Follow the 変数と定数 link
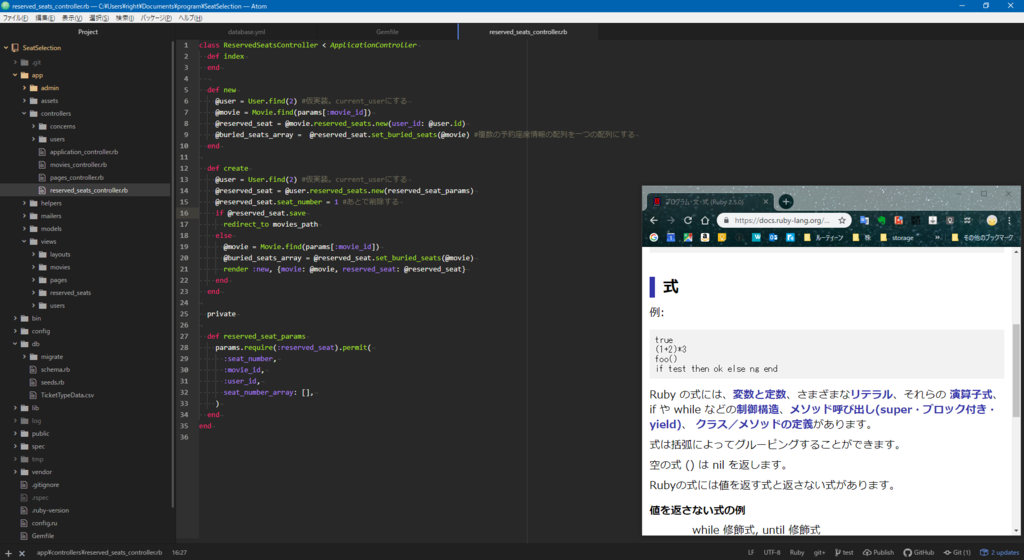 [x=759, y=394]
